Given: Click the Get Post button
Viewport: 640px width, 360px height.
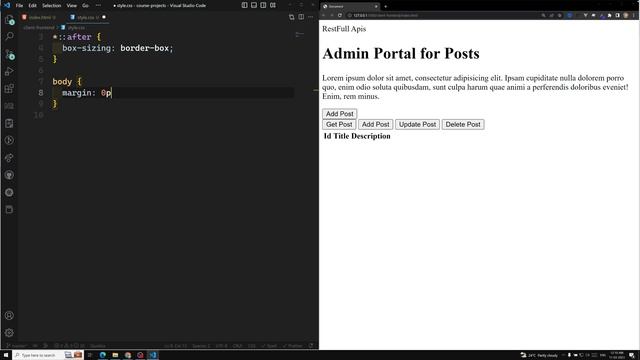Looking at the screenshot, I should tap(339, 124).
